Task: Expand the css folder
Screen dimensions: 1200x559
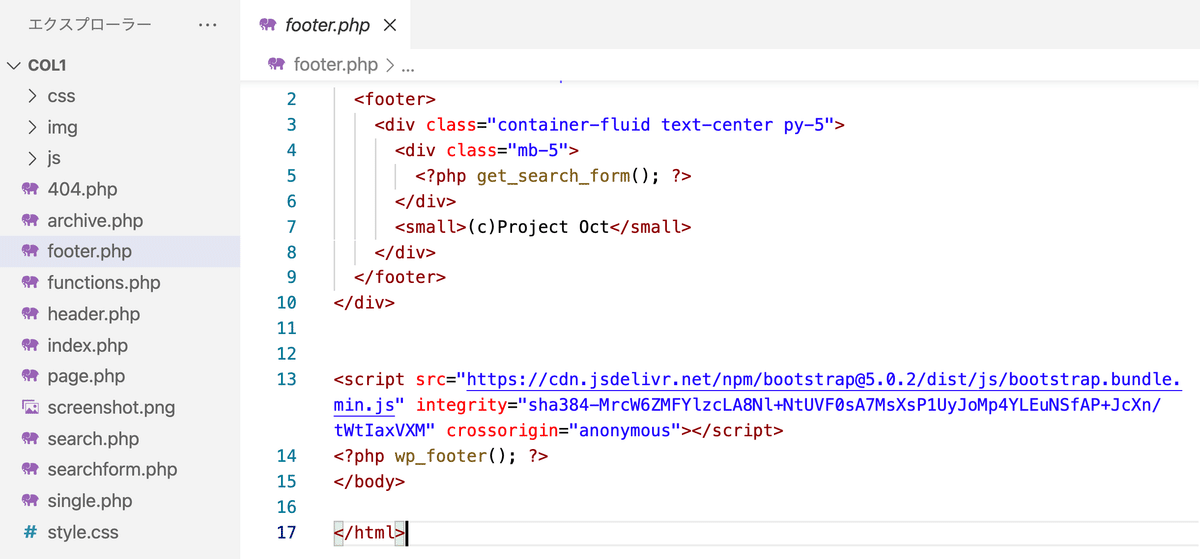Action: coord(32,97)
